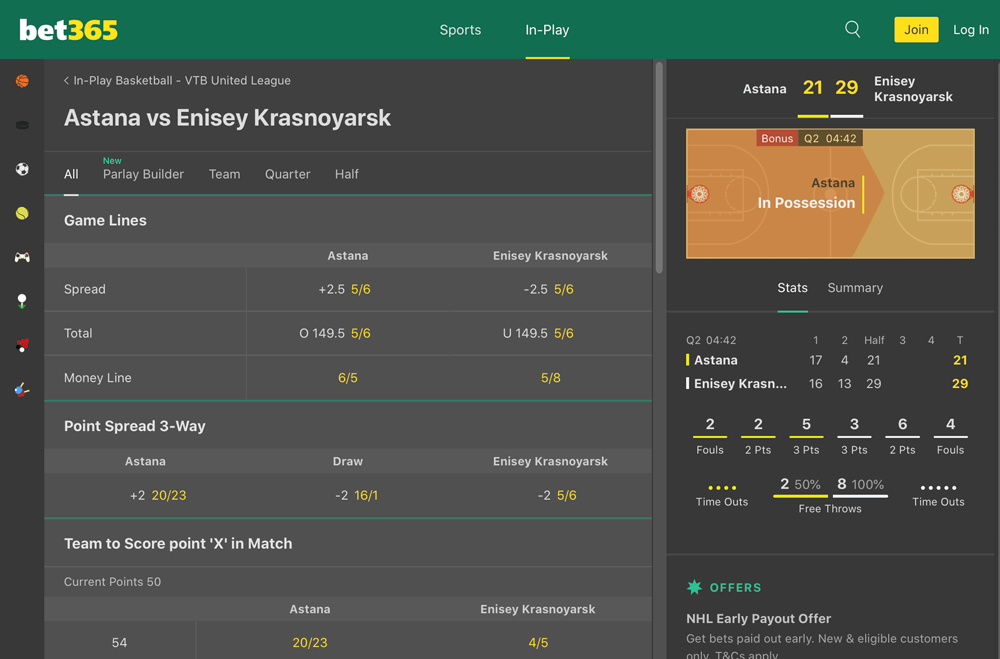Image resolution: width=1000 pixels, height=659 pixels.
Task: Open the esports game controller icon
Action: pos(22,257)
